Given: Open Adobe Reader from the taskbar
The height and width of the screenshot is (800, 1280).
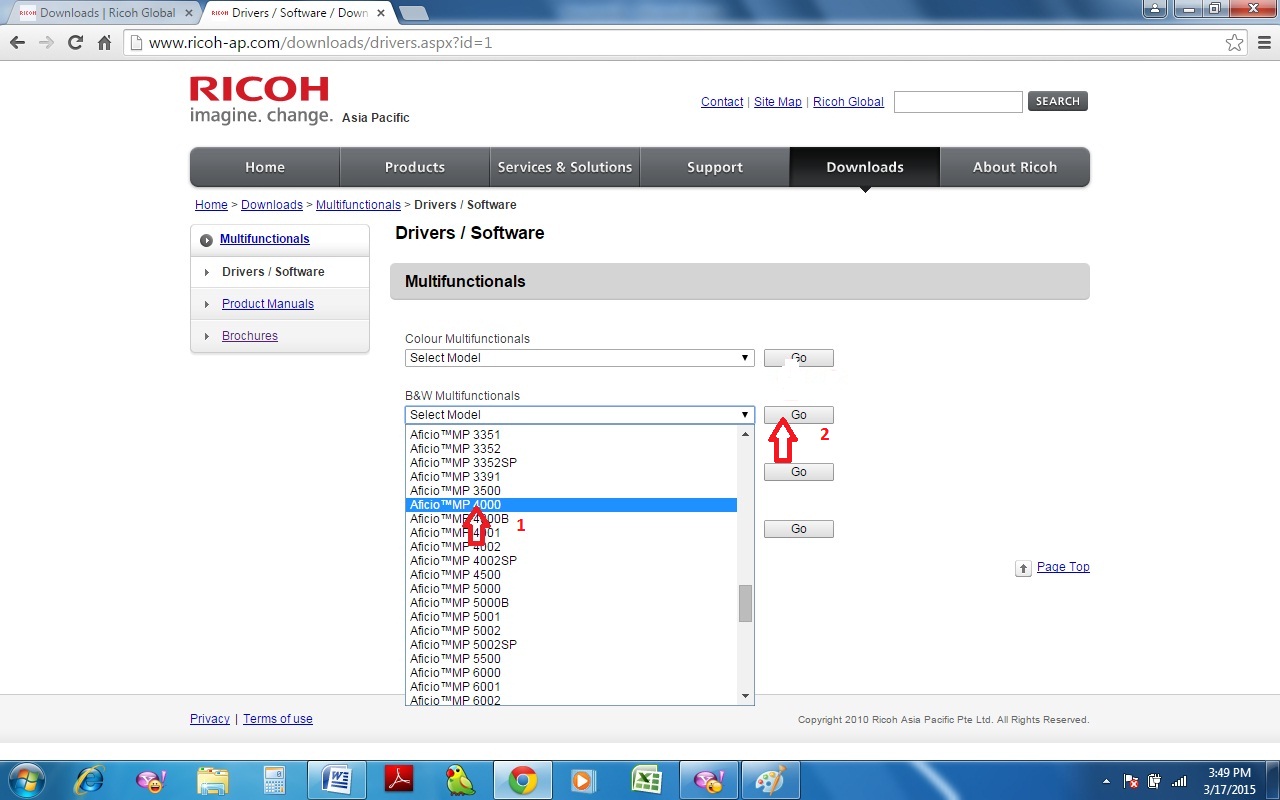Looking at the screenshot, I should click(x=399, y=780).
